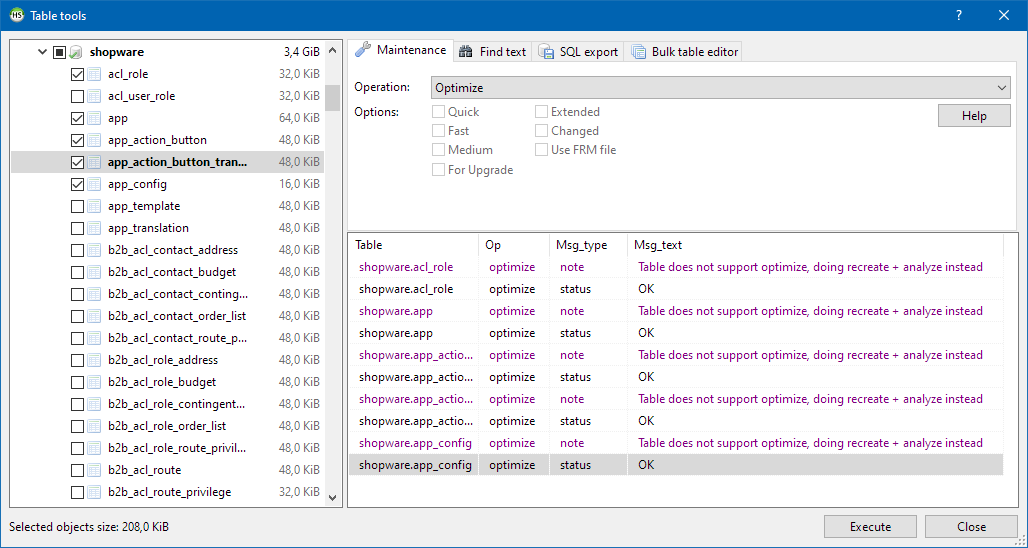
Task: Click the wrench icon on Maintenance tab
Action: pyautogui.click(x=363, y=50)
